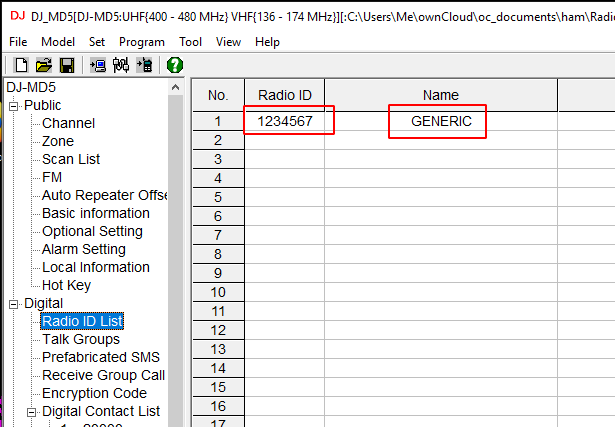Create a new file with toolbar icon
The image size is (615, 427).
[21, 65]
